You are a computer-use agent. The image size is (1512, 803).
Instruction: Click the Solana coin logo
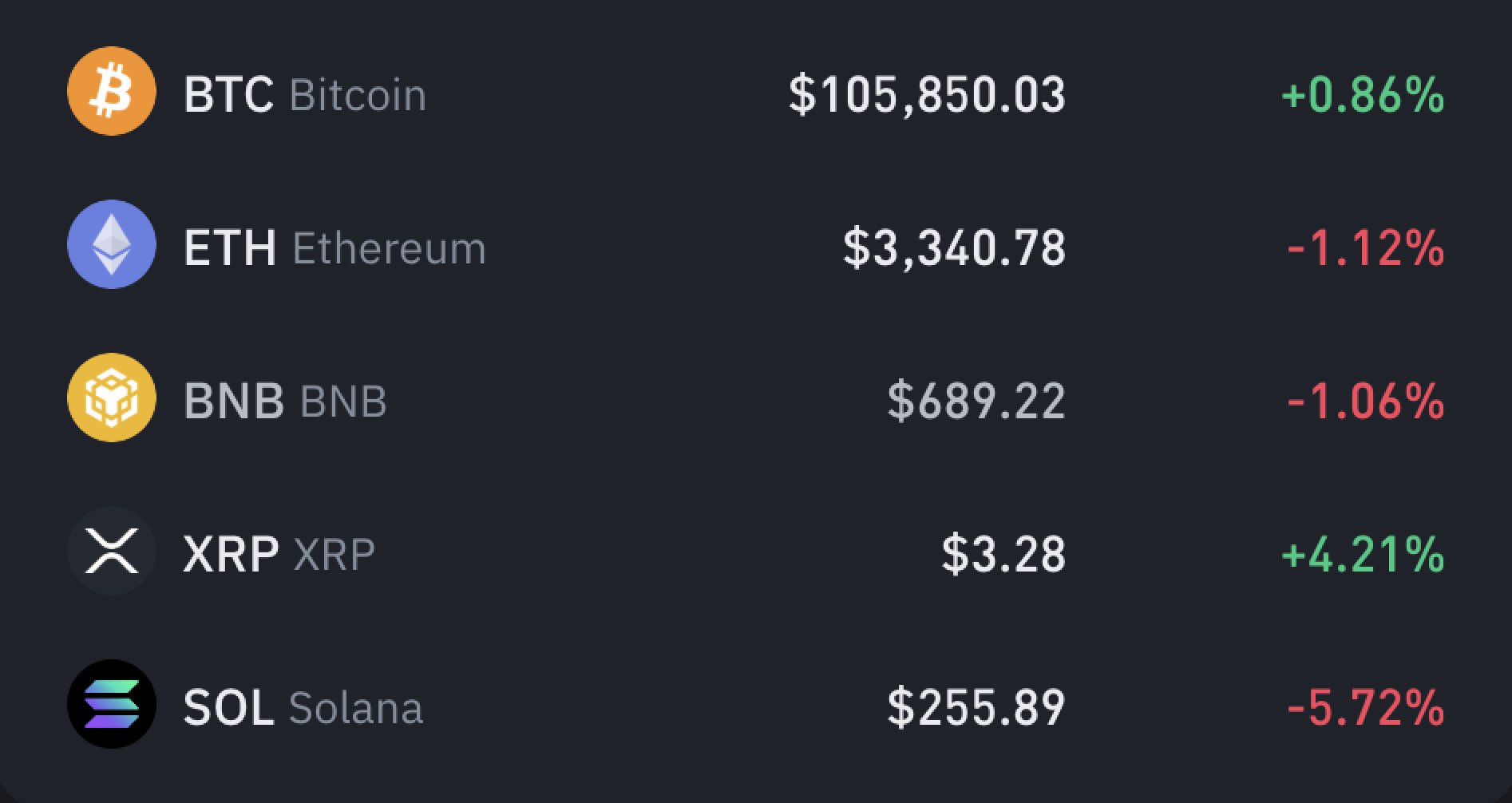coord(110,703)
